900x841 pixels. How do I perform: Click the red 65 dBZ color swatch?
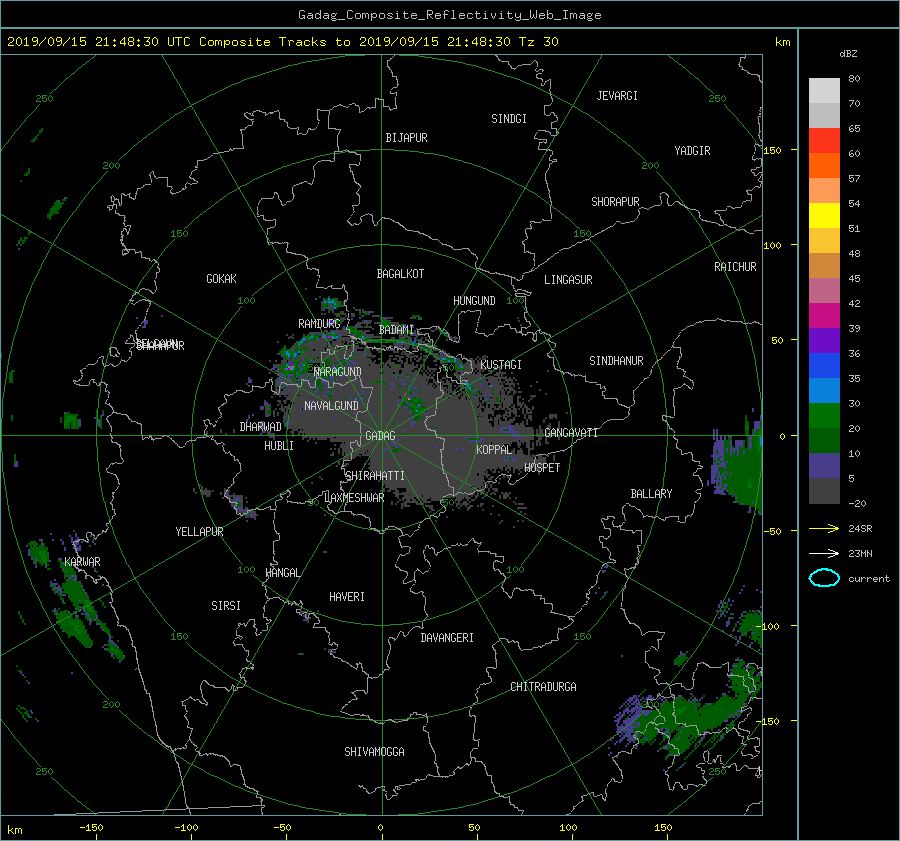click(x=824, y=140)
